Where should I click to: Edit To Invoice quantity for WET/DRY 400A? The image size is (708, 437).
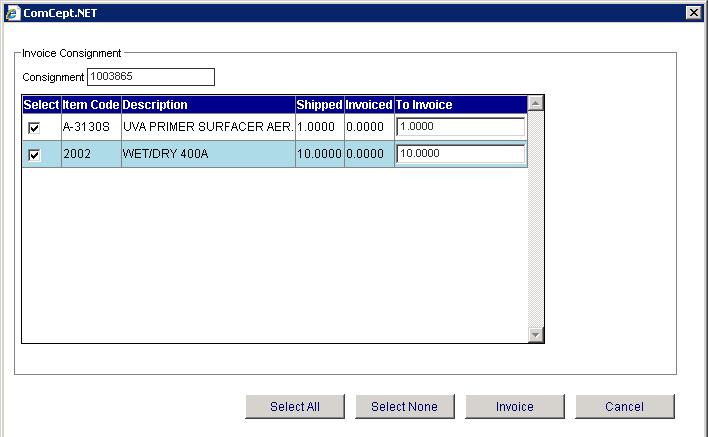coord(460,154)
